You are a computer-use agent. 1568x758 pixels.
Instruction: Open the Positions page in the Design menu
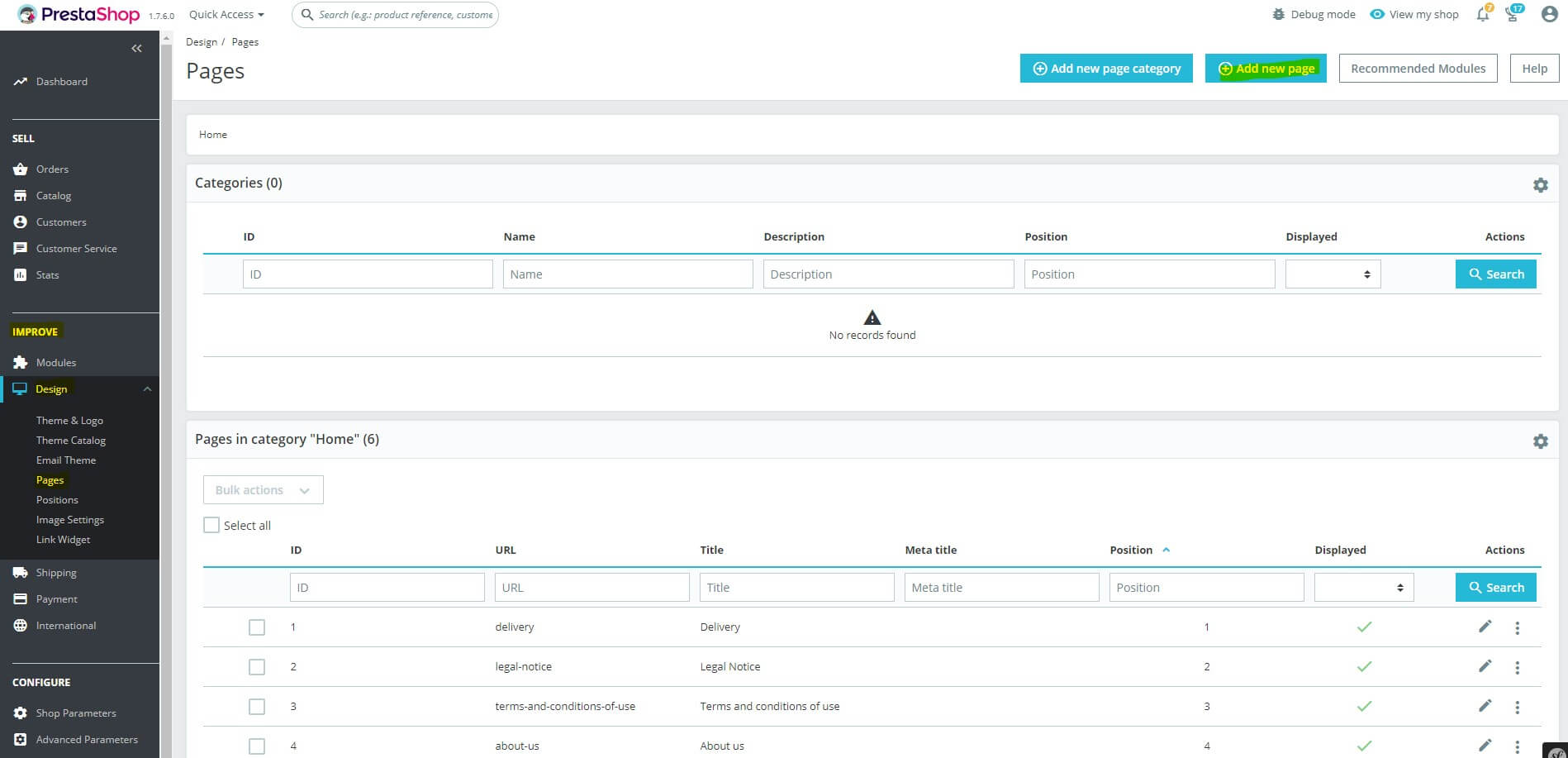(x=57, y=499)
